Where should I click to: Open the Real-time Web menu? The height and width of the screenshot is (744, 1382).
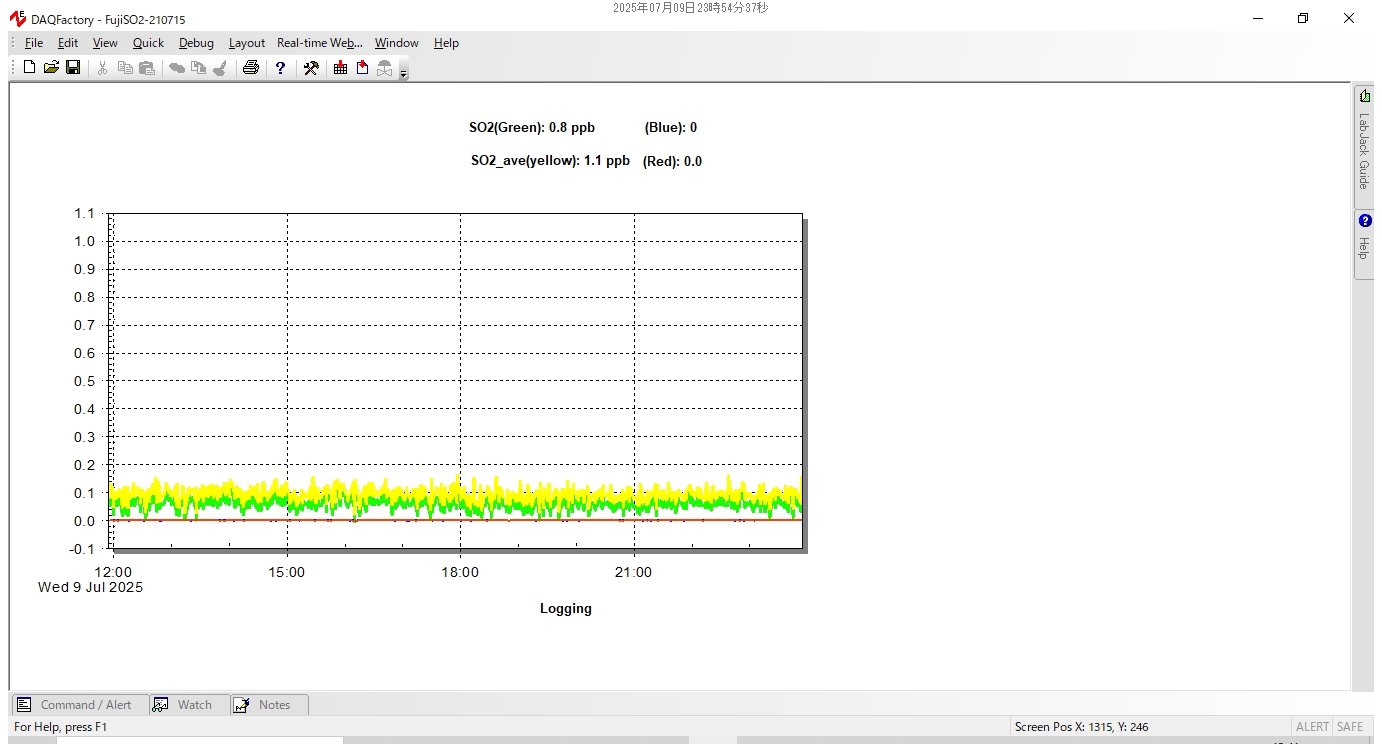[x=320, y=43]
